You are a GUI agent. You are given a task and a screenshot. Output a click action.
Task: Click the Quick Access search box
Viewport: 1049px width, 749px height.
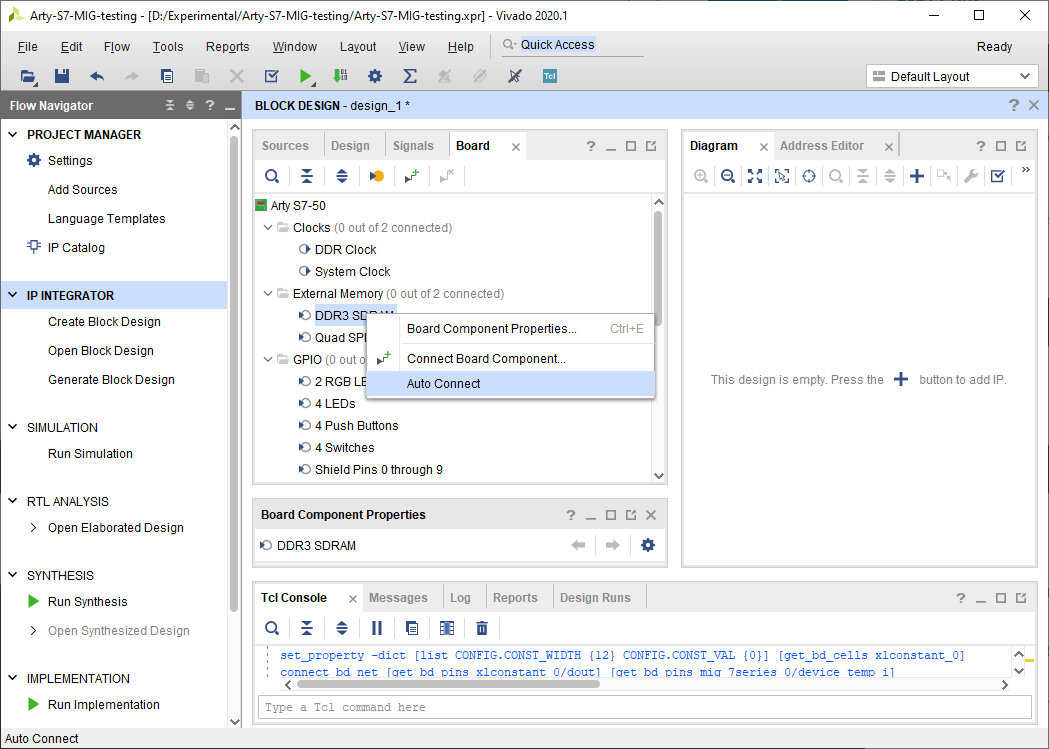[x=574, y=45]
